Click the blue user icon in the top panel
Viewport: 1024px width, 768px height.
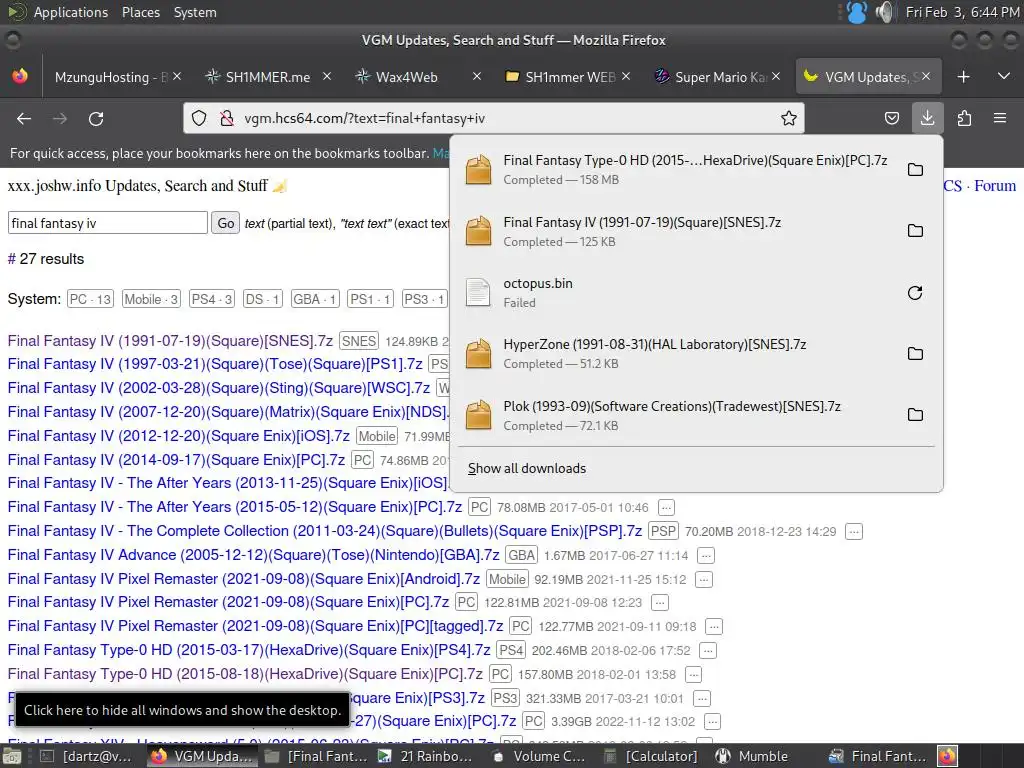(x=857, y=12)
